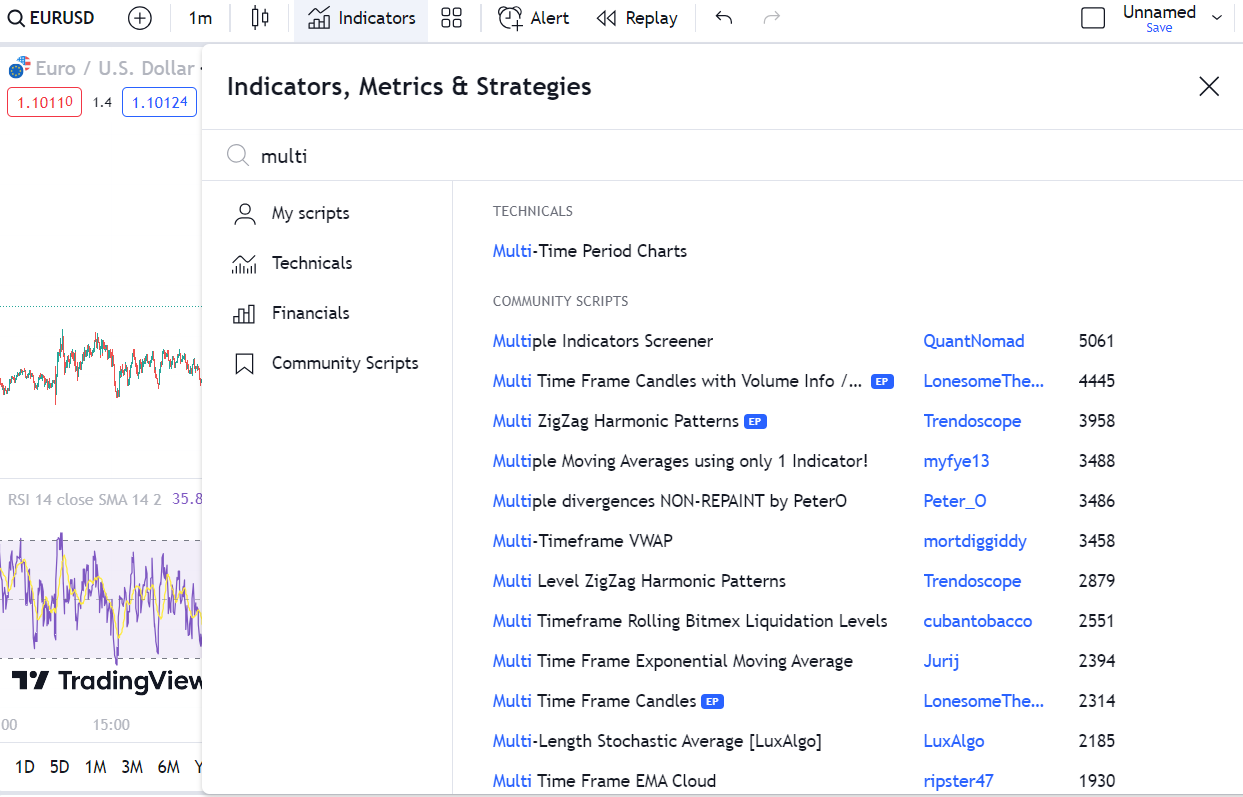Select the Community Scripts category
The image size is (1243, 797).
click(x=327, y=363)
